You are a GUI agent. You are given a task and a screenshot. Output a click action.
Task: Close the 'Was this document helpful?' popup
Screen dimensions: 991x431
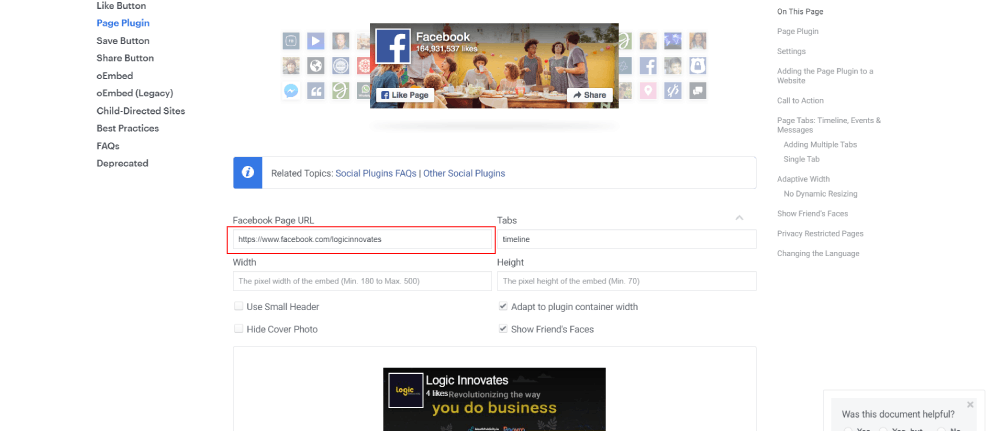[970, 404]
